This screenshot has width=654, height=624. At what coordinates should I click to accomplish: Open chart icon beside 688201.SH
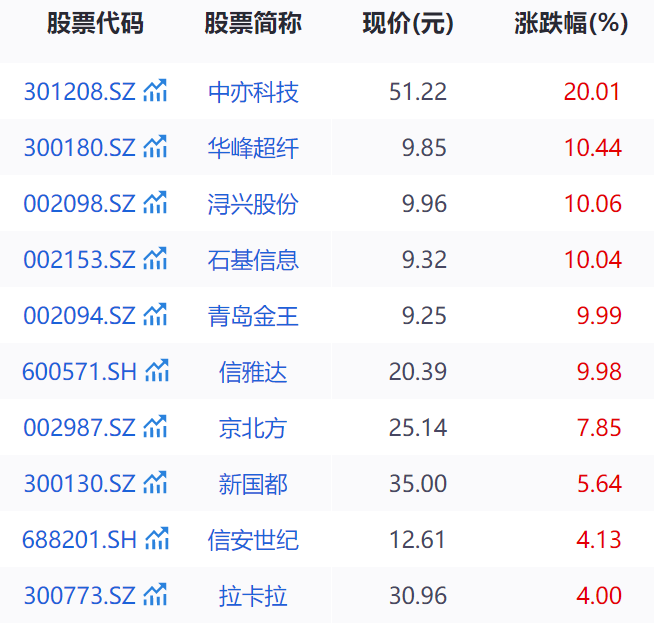click(157, 538)
